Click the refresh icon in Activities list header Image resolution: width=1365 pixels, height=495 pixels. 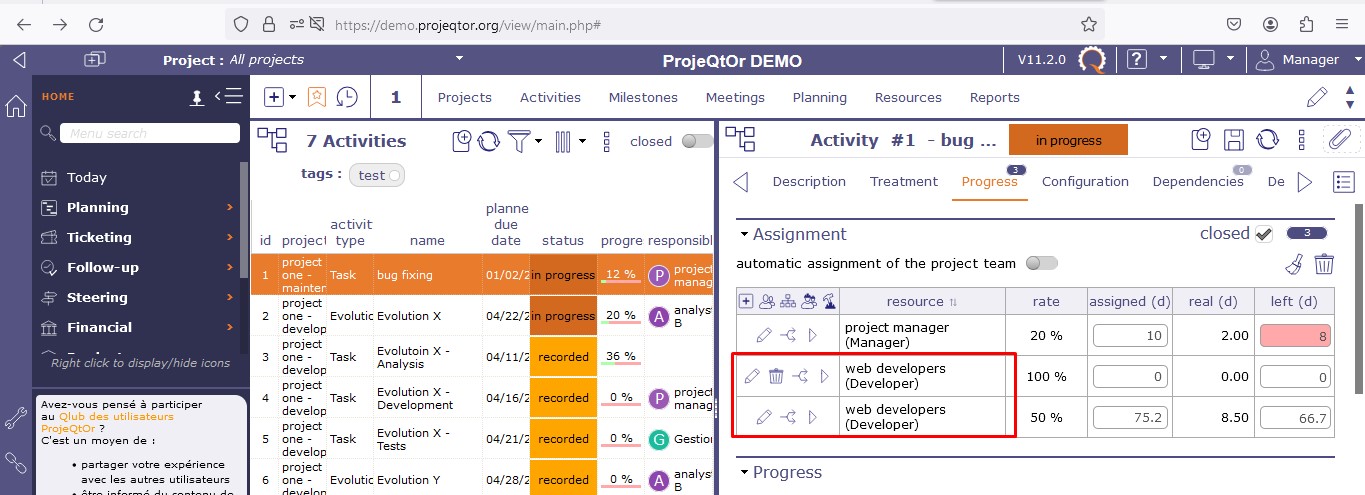(x=489, y=141)
